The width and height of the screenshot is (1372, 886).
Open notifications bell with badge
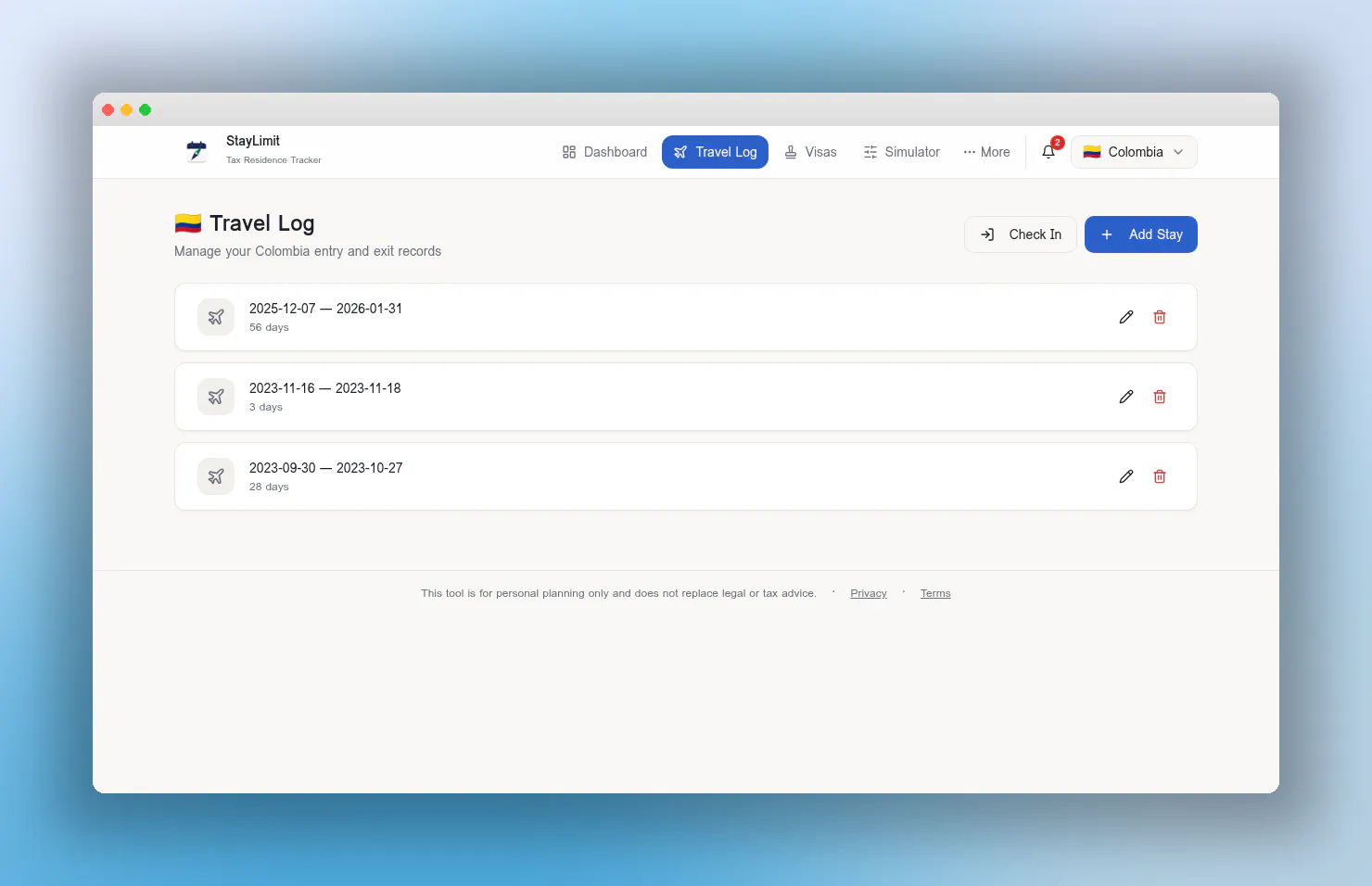1048,152
